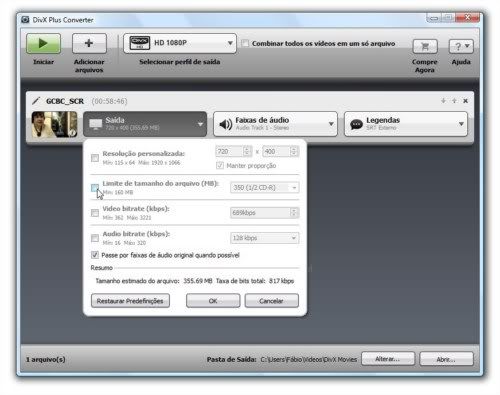Toggle Manter proporção checkbox
This screenshot has width=500, height=395.
[220, 165]
